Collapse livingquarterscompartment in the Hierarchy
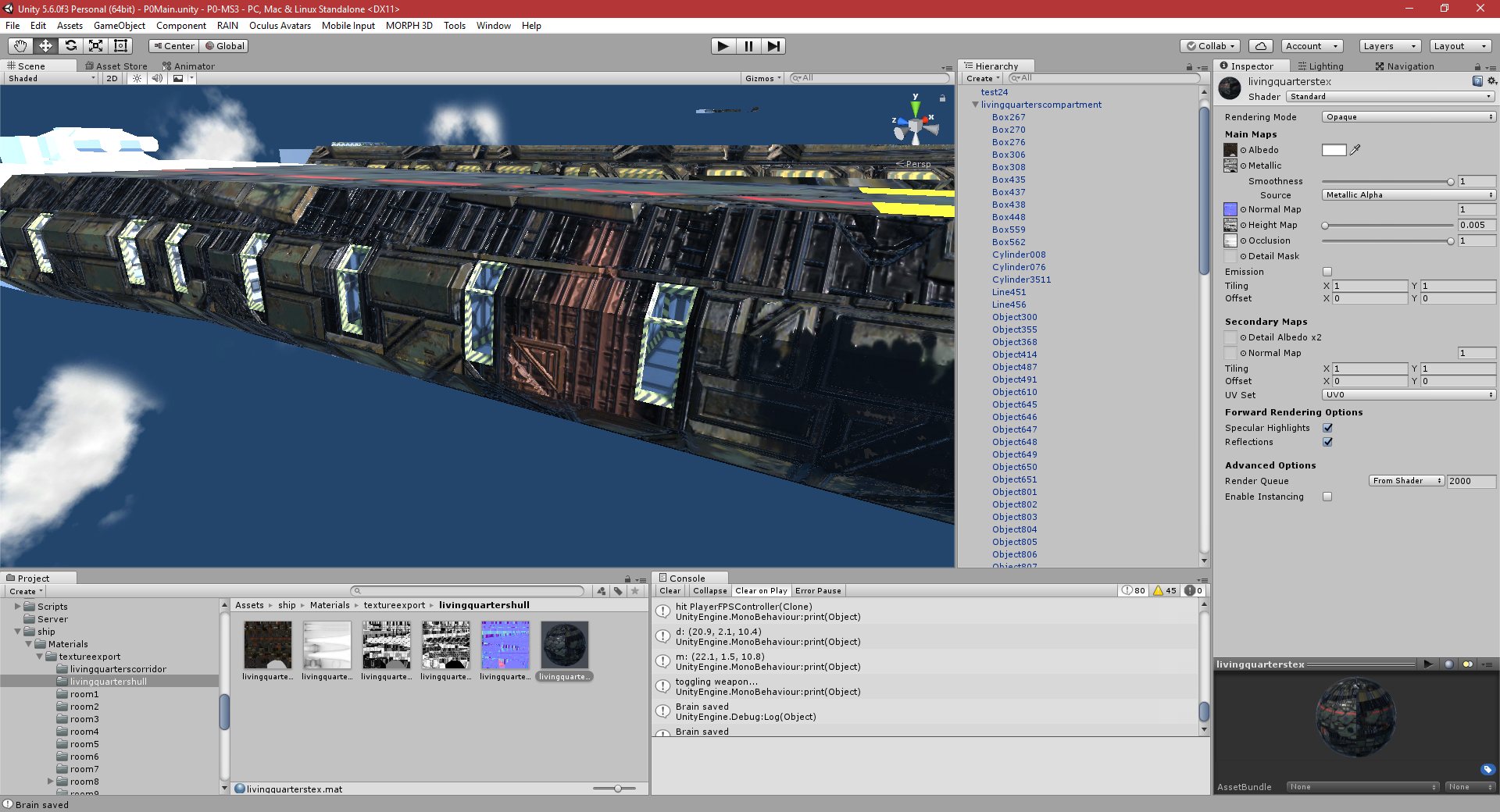 (974, 104)
